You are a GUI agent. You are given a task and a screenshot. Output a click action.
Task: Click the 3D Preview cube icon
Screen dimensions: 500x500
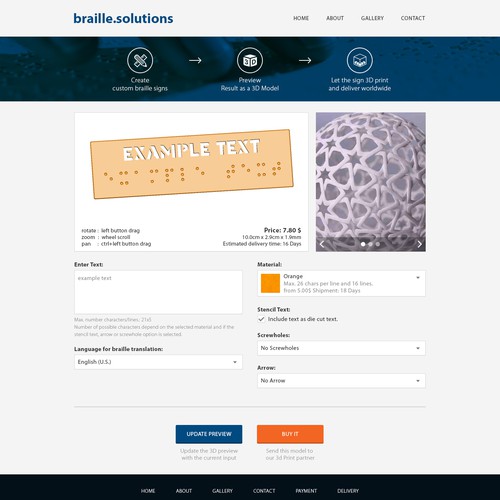coord(250,60)
